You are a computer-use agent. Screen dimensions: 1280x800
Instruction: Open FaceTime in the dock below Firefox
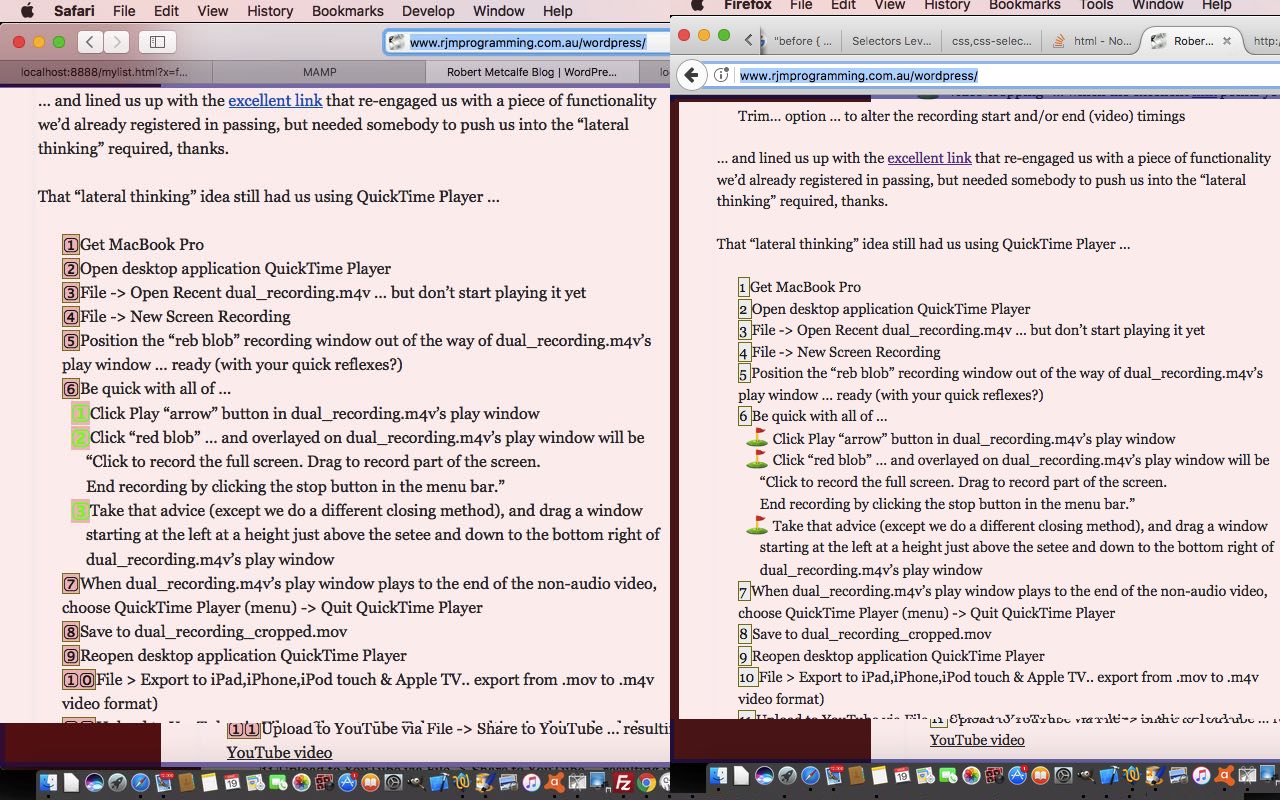point(948,776)
